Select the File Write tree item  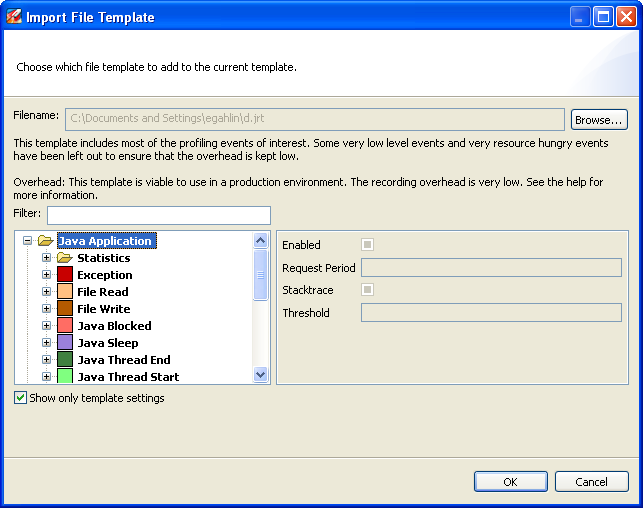(104, 309)
